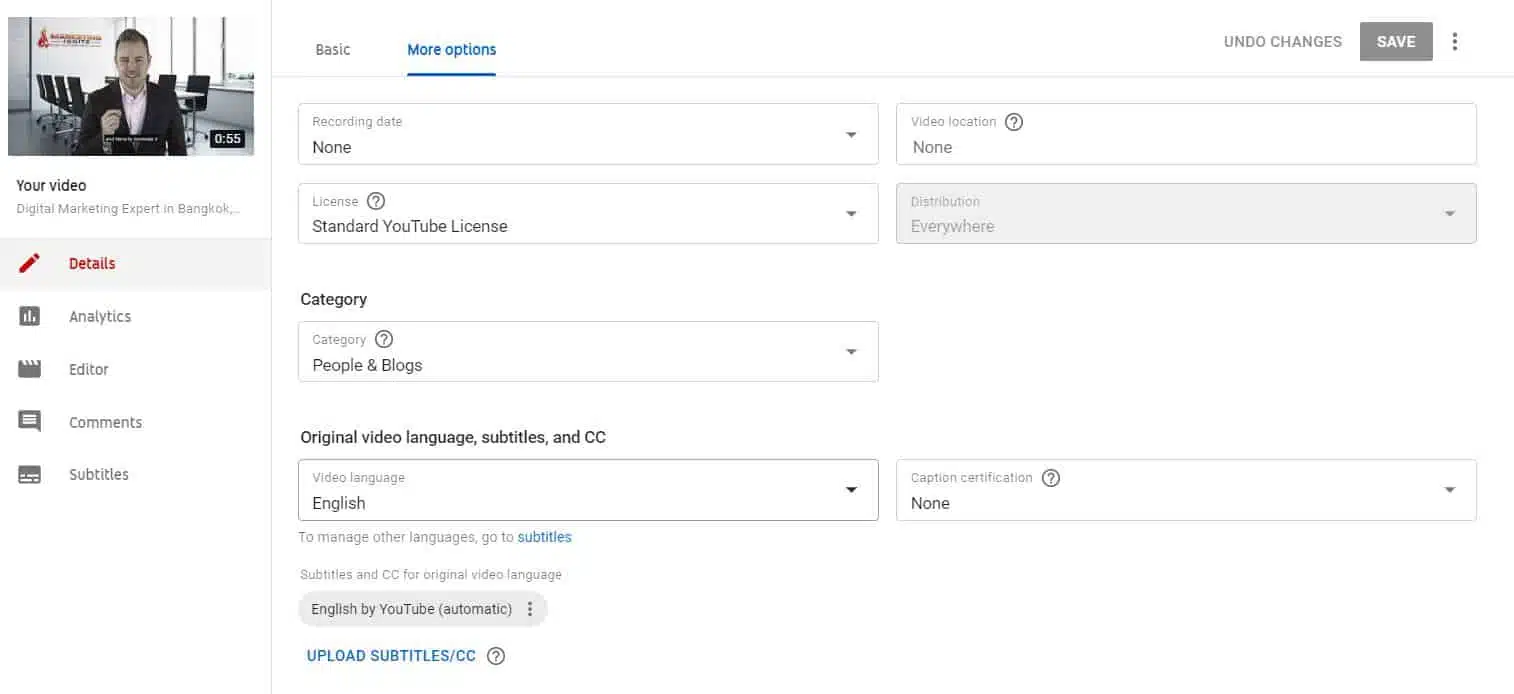
Task: Switch to the Basic tab
Action: click(333, 49)
